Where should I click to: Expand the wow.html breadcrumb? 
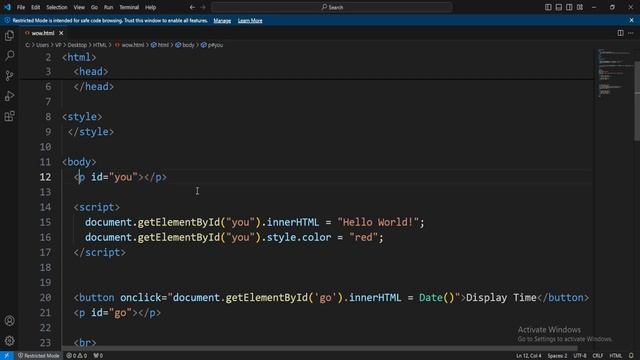coord(129,45)
